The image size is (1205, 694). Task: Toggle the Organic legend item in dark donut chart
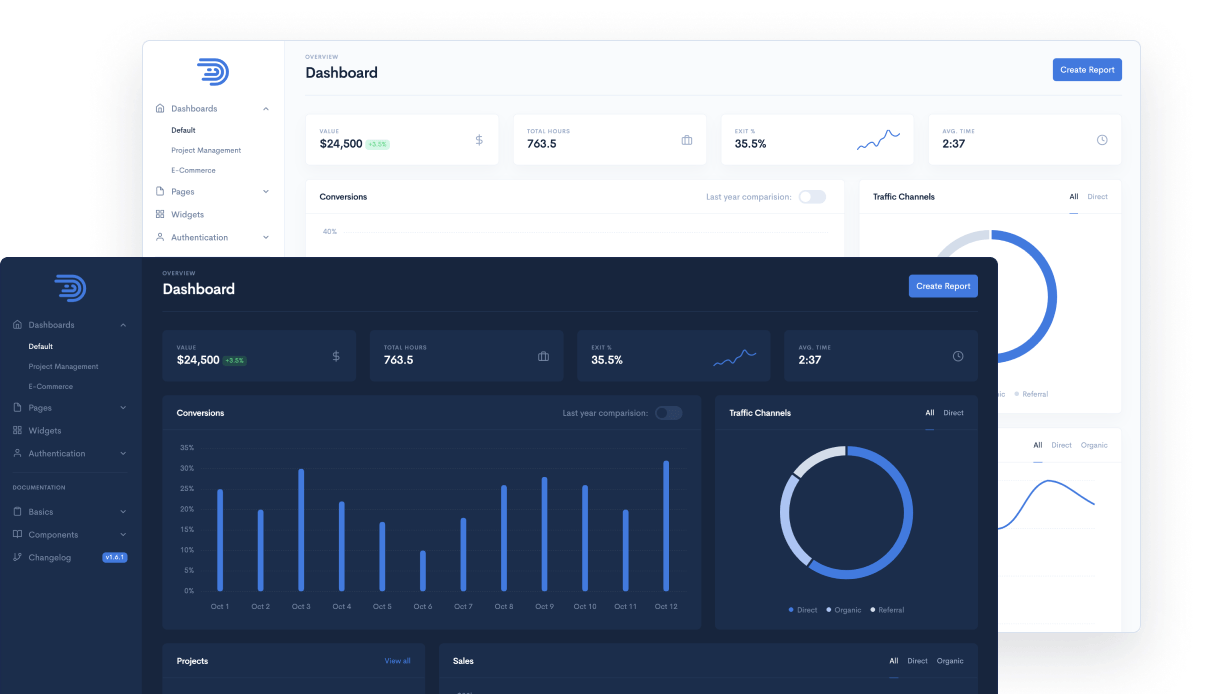coord(843,610)
